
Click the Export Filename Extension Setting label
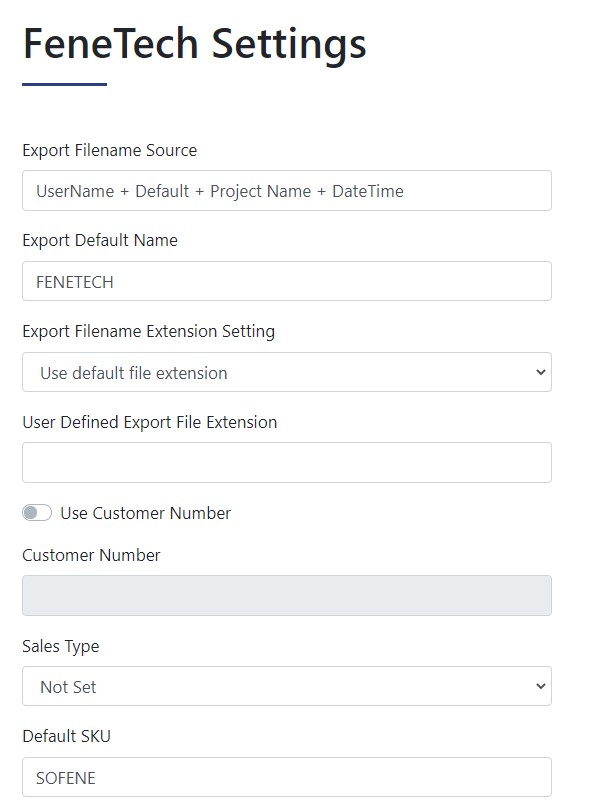(148, 332)
